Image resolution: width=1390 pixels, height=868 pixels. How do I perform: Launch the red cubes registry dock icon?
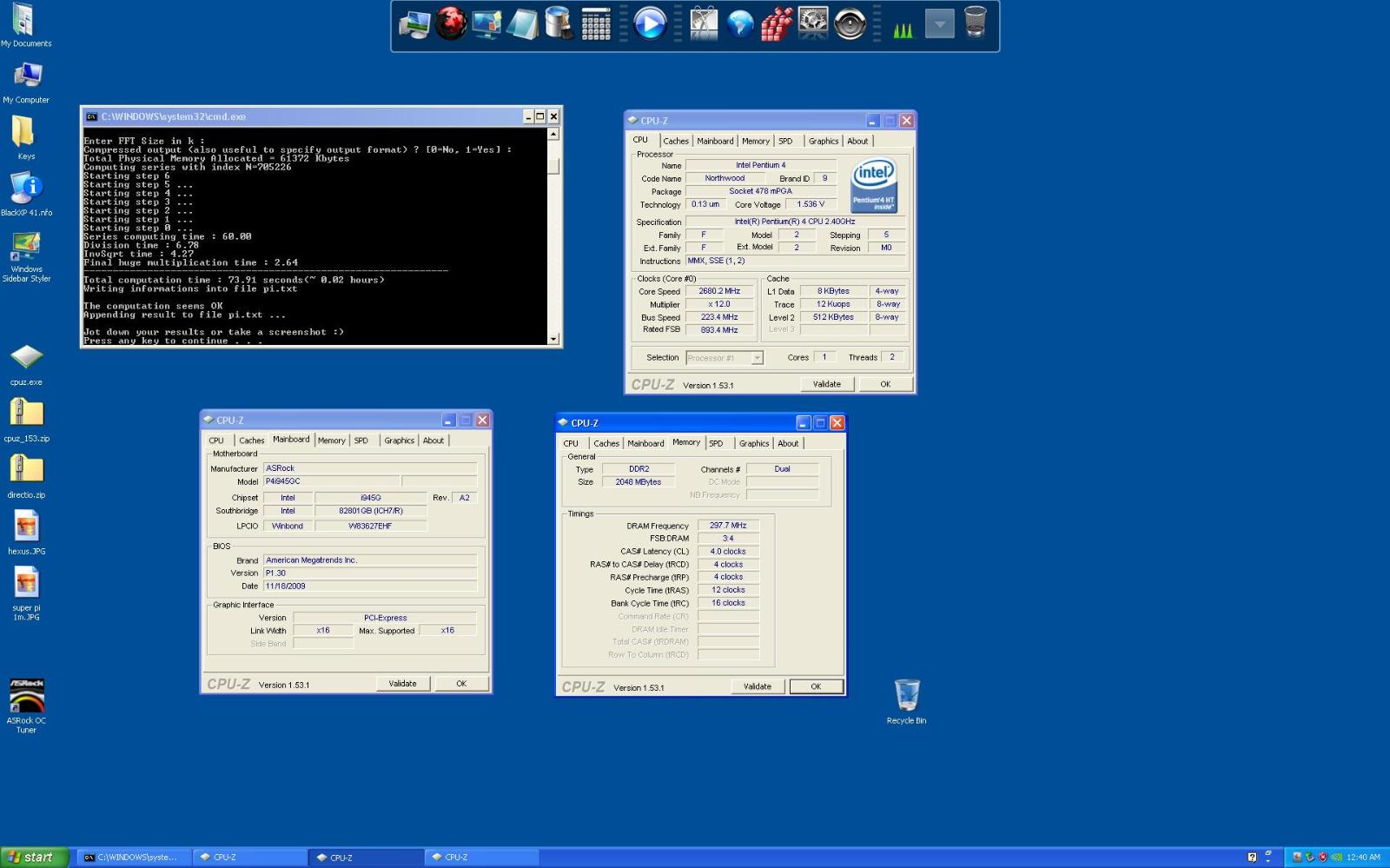(777, 23)
